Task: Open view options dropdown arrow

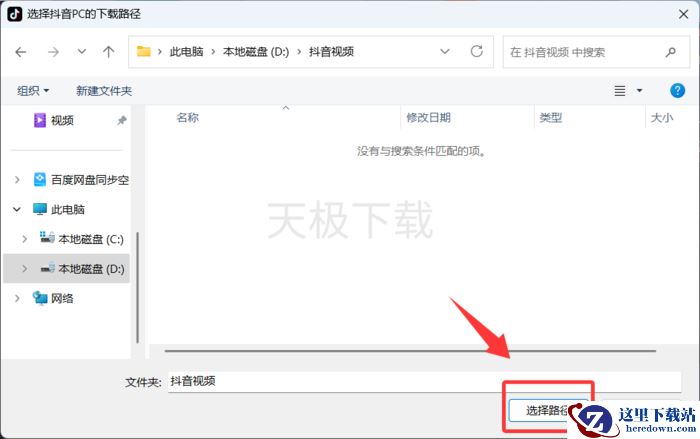Action: 639,91
